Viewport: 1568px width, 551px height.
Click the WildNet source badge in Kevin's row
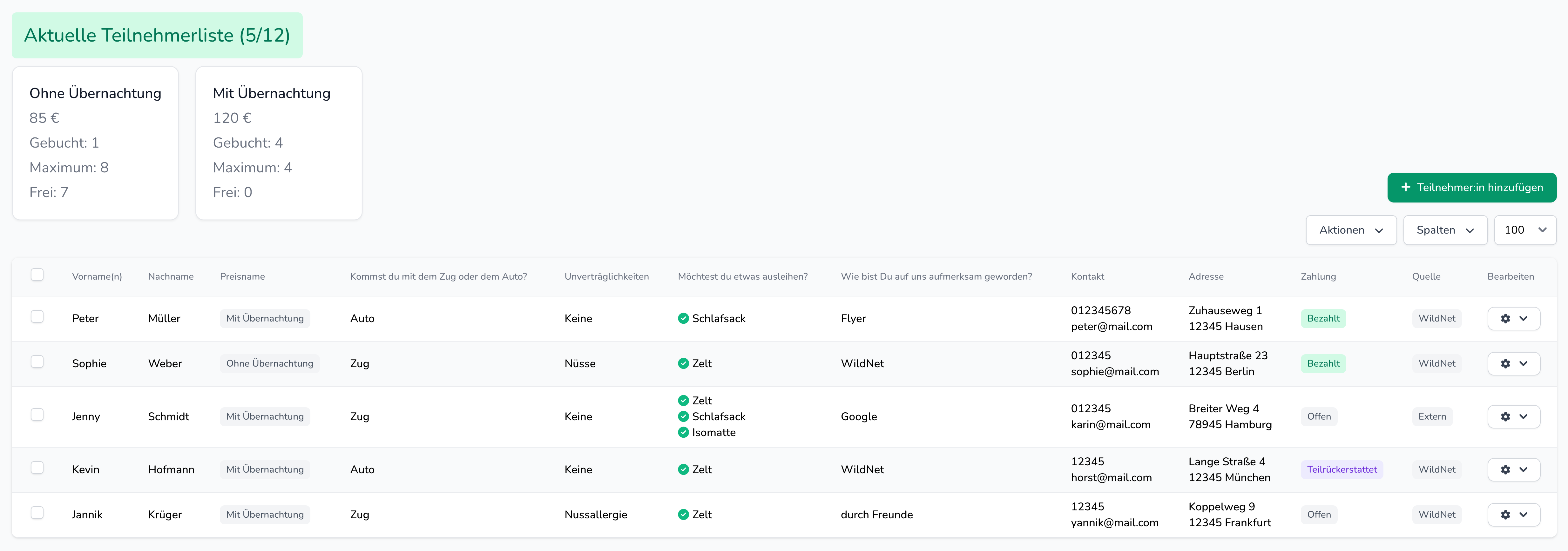click(x=1436, y=469)
